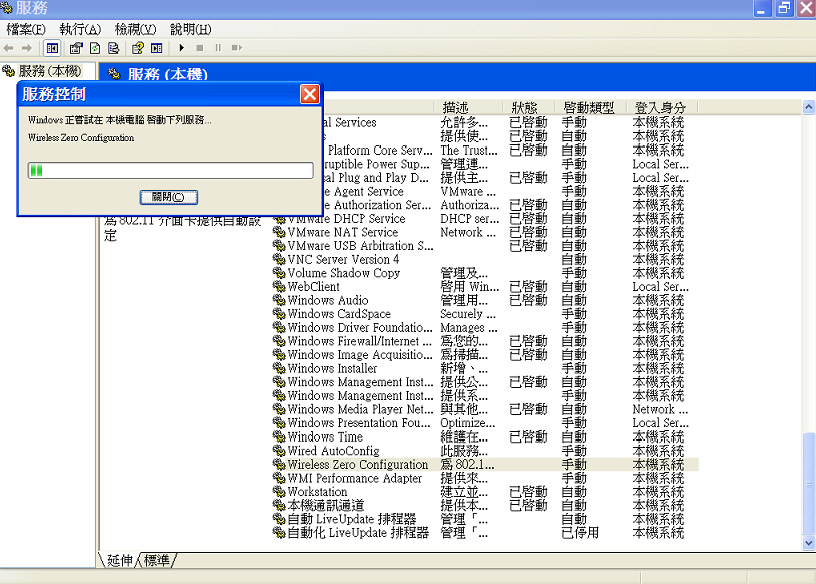Close the 服務控制 dialog with X
This screenshot has width=816, height=584.
[310, 94]
